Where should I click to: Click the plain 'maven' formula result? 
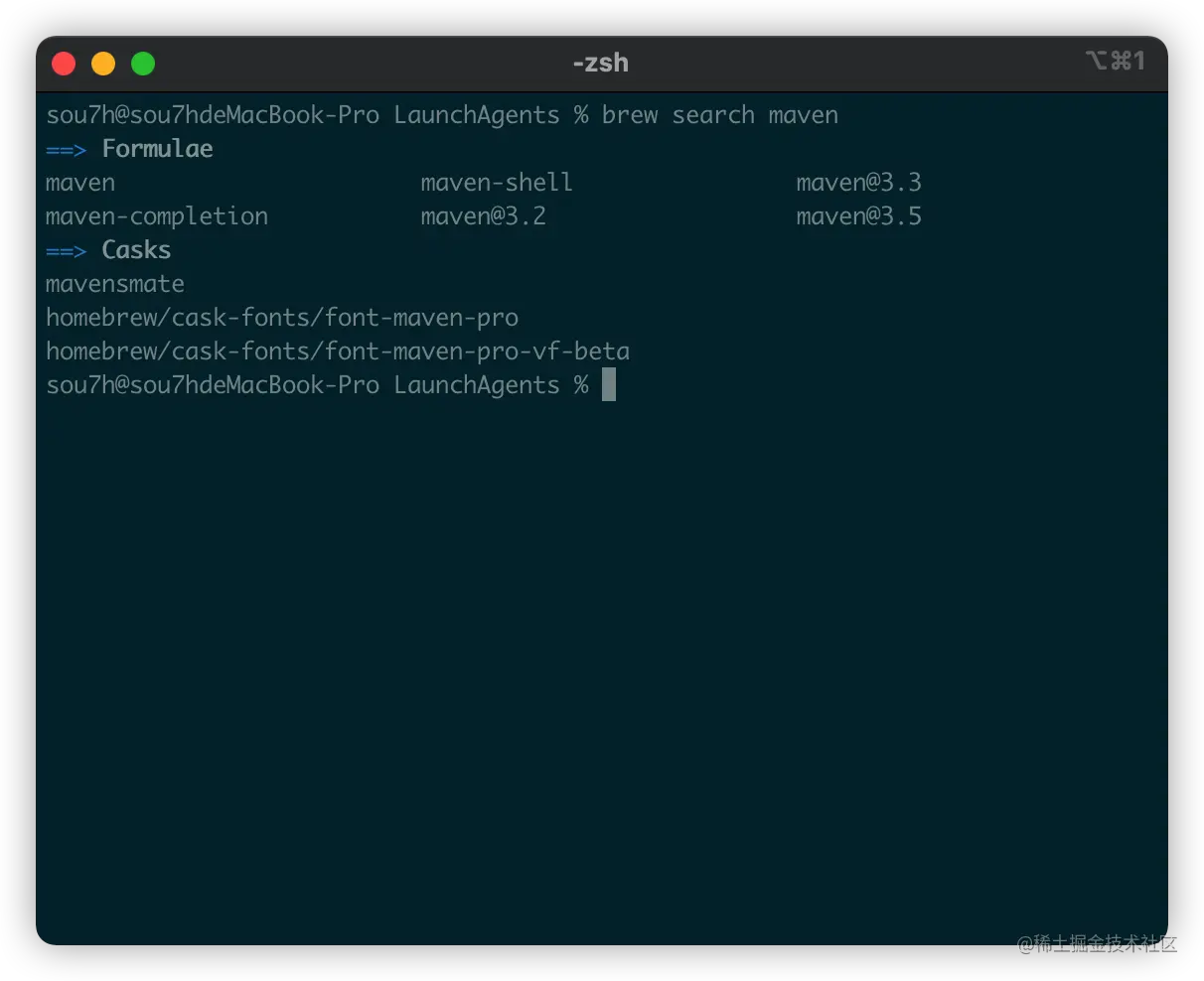point(80,184)
